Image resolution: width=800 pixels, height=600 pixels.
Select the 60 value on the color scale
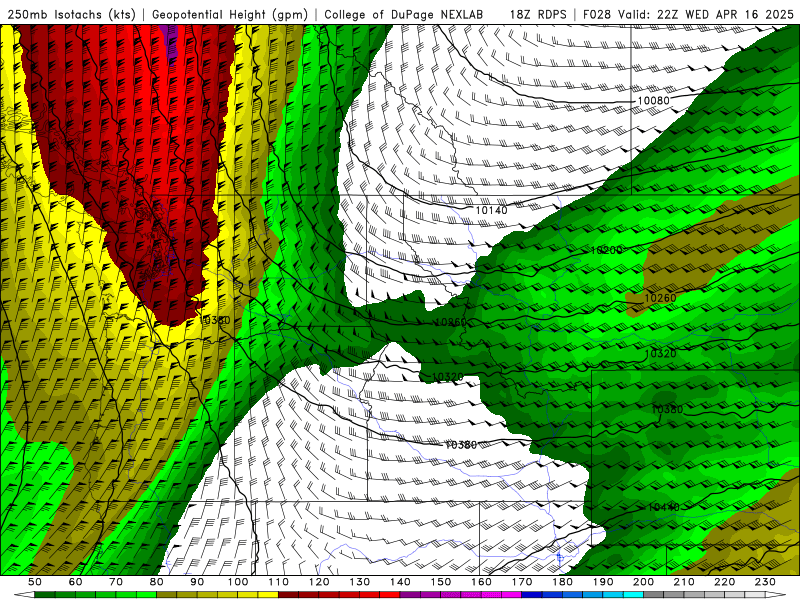[x=76, y=582]
